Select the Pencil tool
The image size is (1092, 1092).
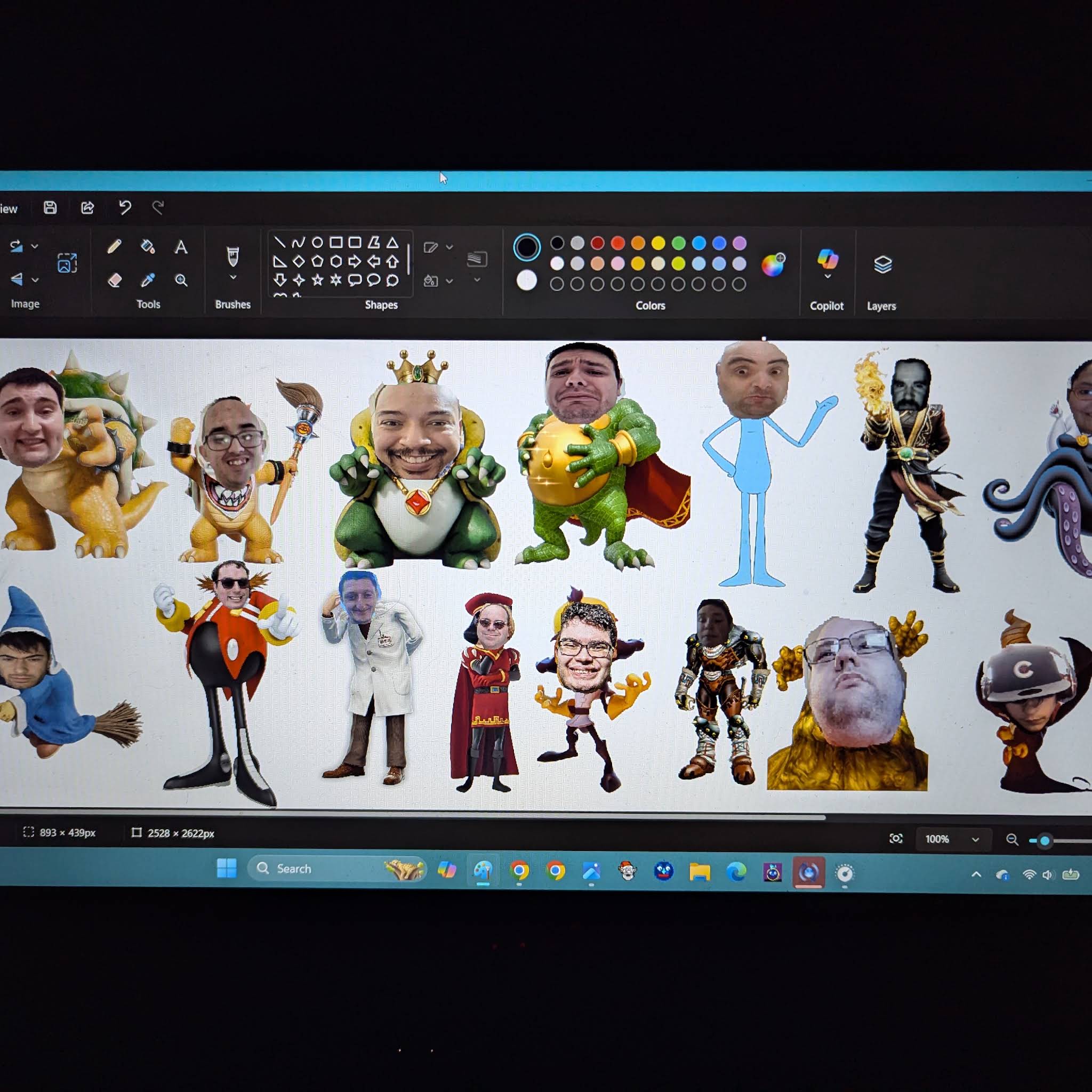click(114, 246)
